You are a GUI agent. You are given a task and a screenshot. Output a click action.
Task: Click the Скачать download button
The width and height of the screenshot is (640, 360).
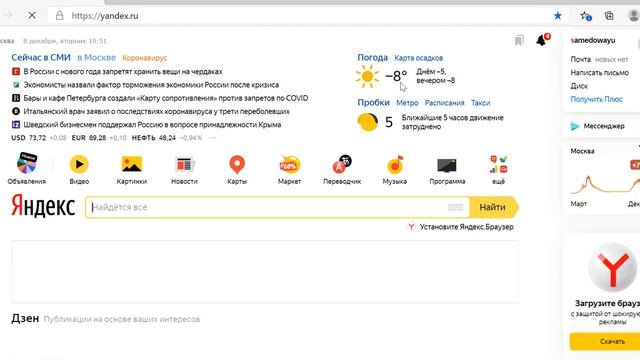point(612,341)
